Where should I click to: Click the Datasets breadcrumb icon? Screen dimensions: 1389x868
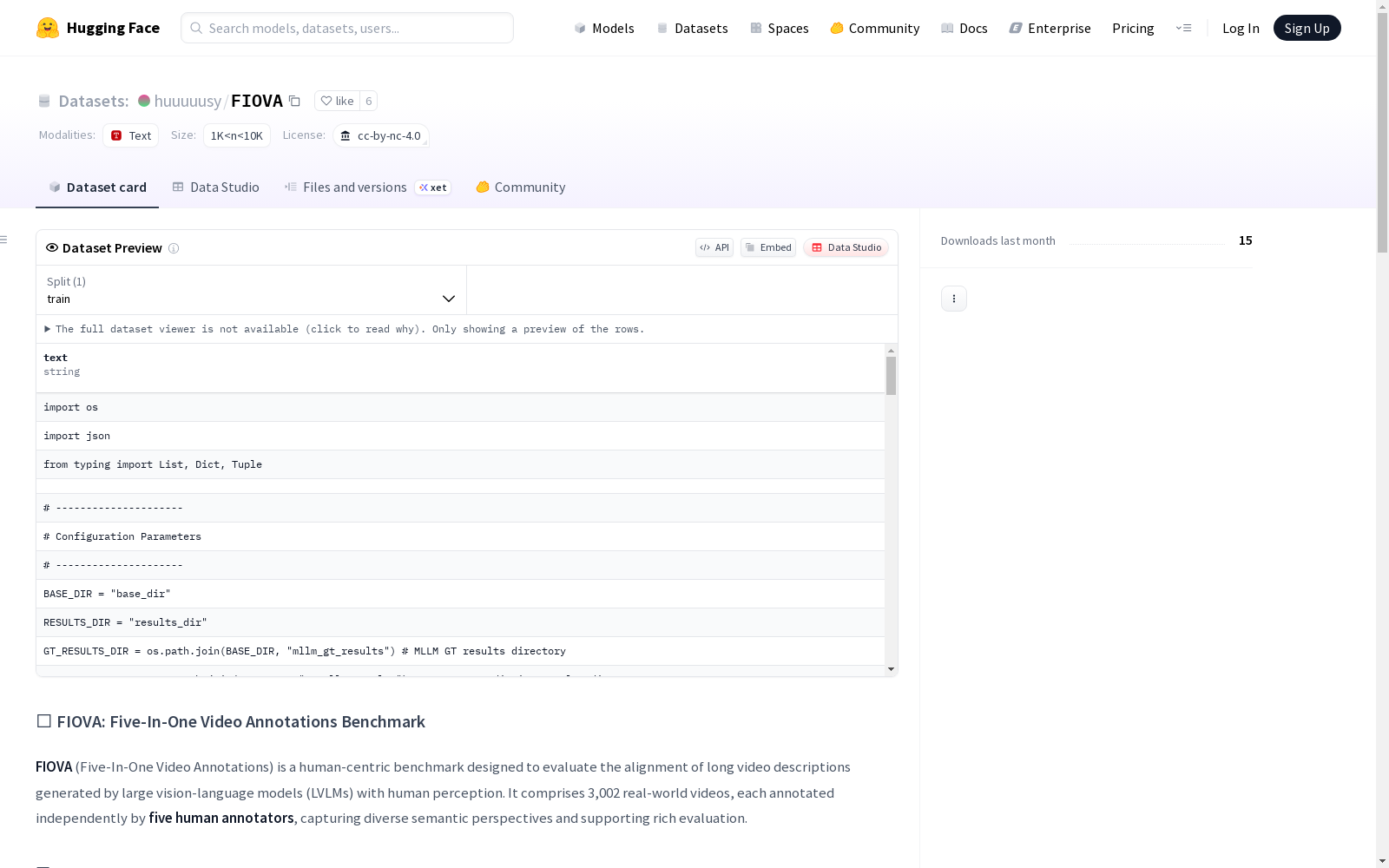[44, 101]
